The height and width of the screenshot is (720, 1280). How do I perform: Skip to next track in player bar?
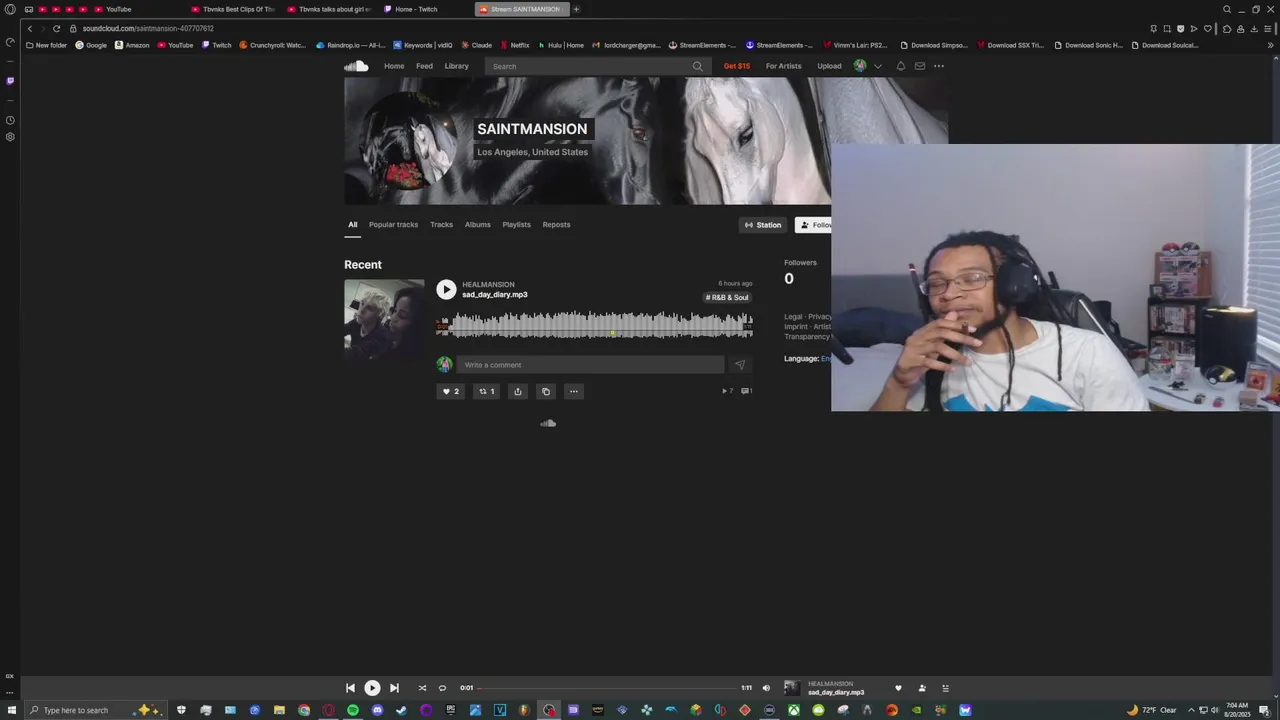click(x=394, y=688)
